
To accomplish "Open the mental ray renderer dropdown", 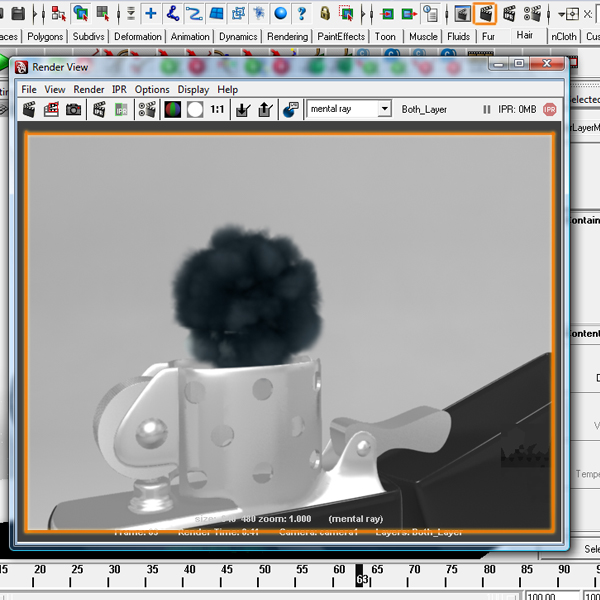I will (349, 109).
